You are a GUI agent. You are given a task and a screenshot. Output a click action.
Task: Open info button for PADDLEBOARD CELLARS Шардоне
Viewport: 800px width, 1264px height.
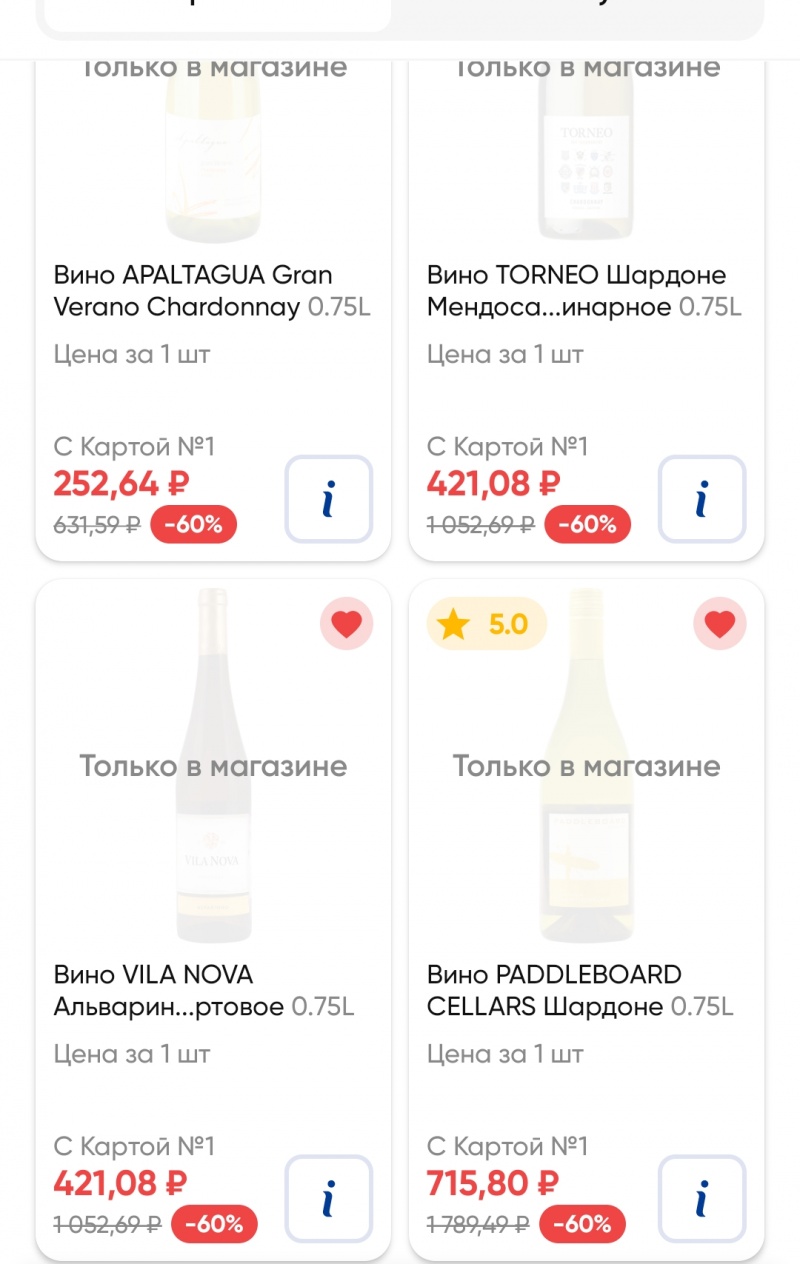[x=702, y=1199]
